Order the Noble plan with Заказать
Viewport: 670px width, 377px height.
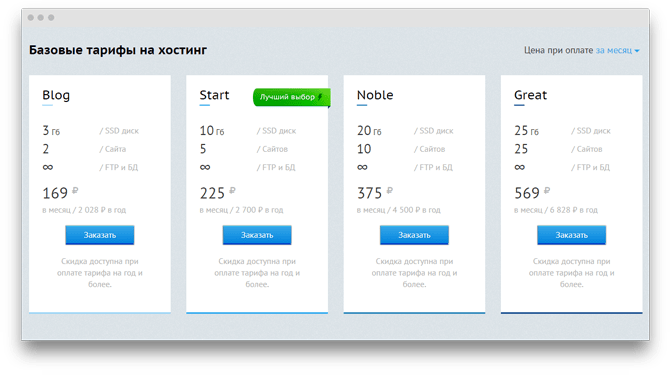pos(414,235)
